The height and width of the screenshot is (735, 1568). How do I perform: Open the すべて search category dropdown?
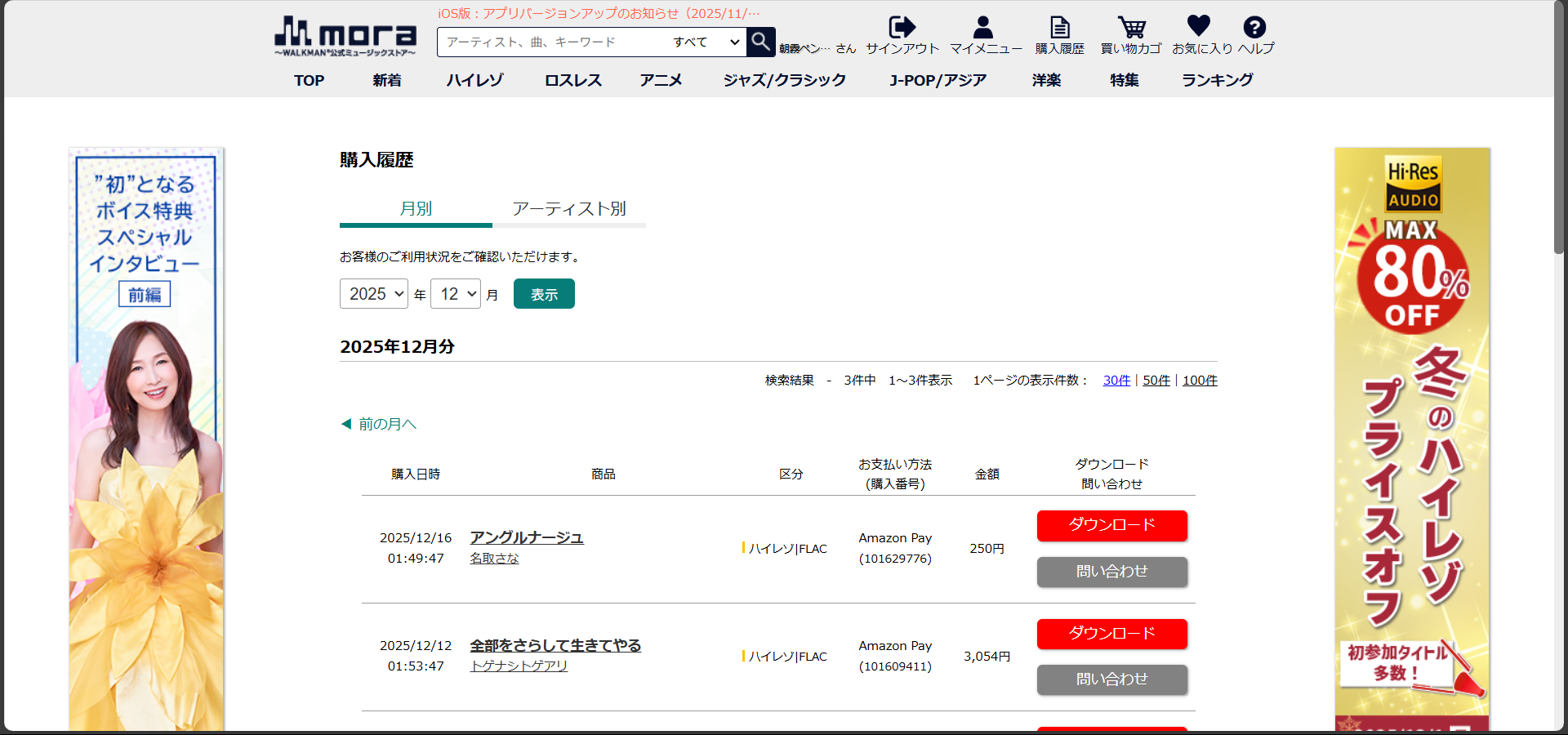click(x=706, y=42)
